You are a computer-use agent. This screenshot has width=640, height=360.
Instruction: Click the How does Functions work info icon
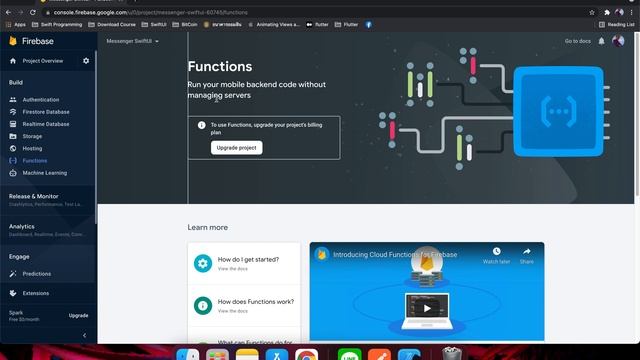click(x=203, y=305)
